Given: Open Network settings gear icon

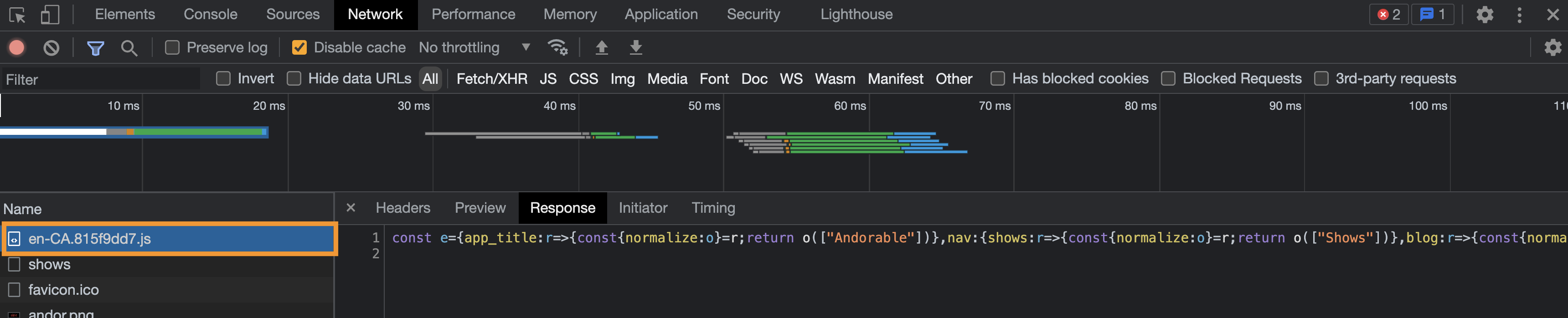Looking at the screenshot, I should pos(1553,47).
